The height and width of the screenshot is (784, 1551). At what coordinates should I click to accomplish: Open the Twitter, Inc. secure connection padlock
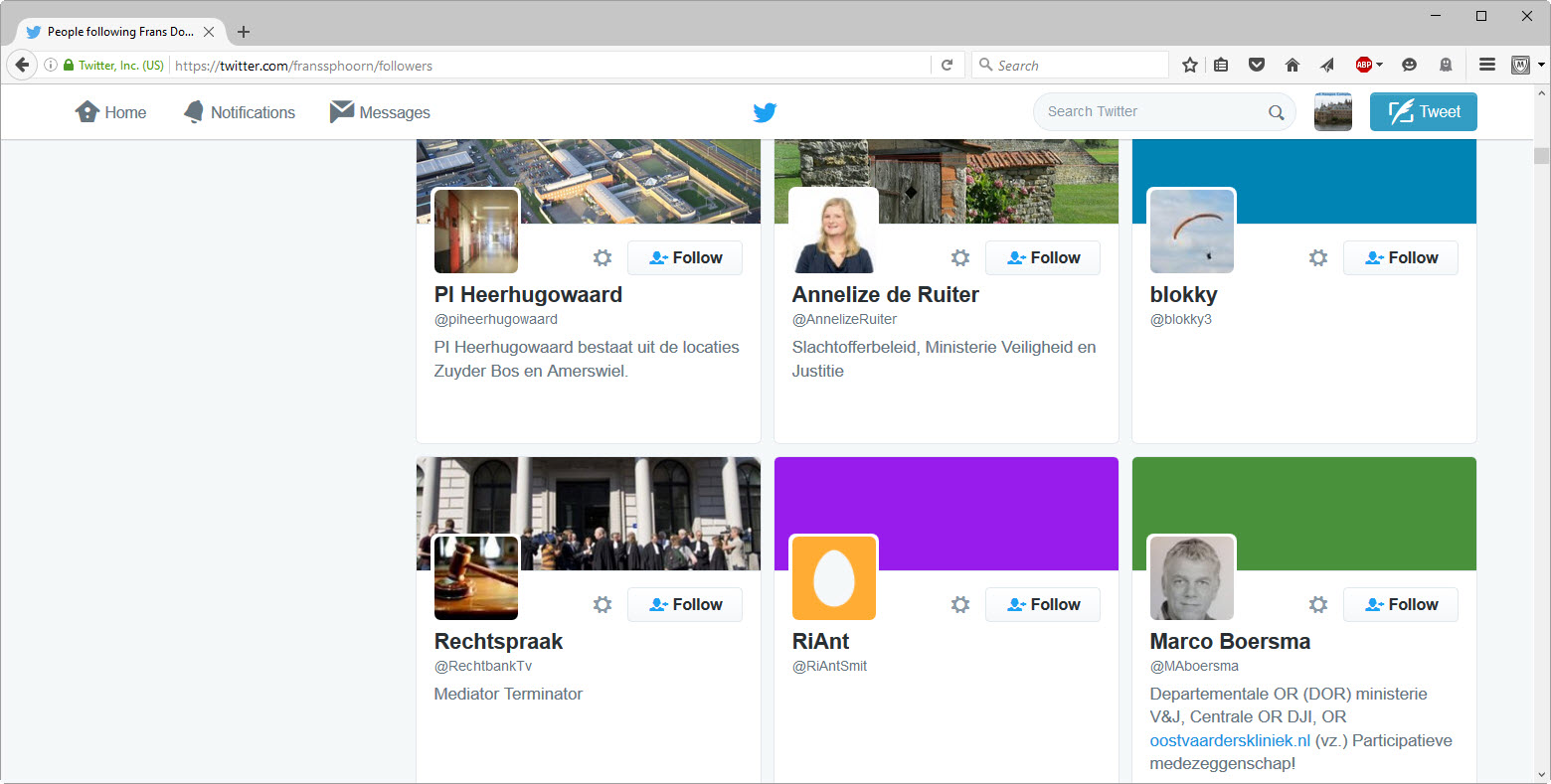(x=69, y=66)
